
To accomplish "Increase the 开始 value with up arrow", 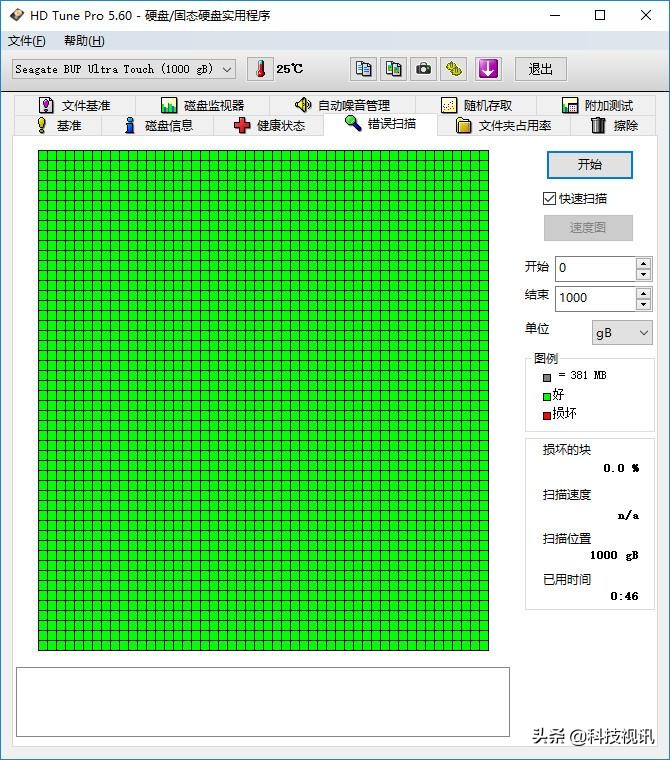I will [643, 263].
